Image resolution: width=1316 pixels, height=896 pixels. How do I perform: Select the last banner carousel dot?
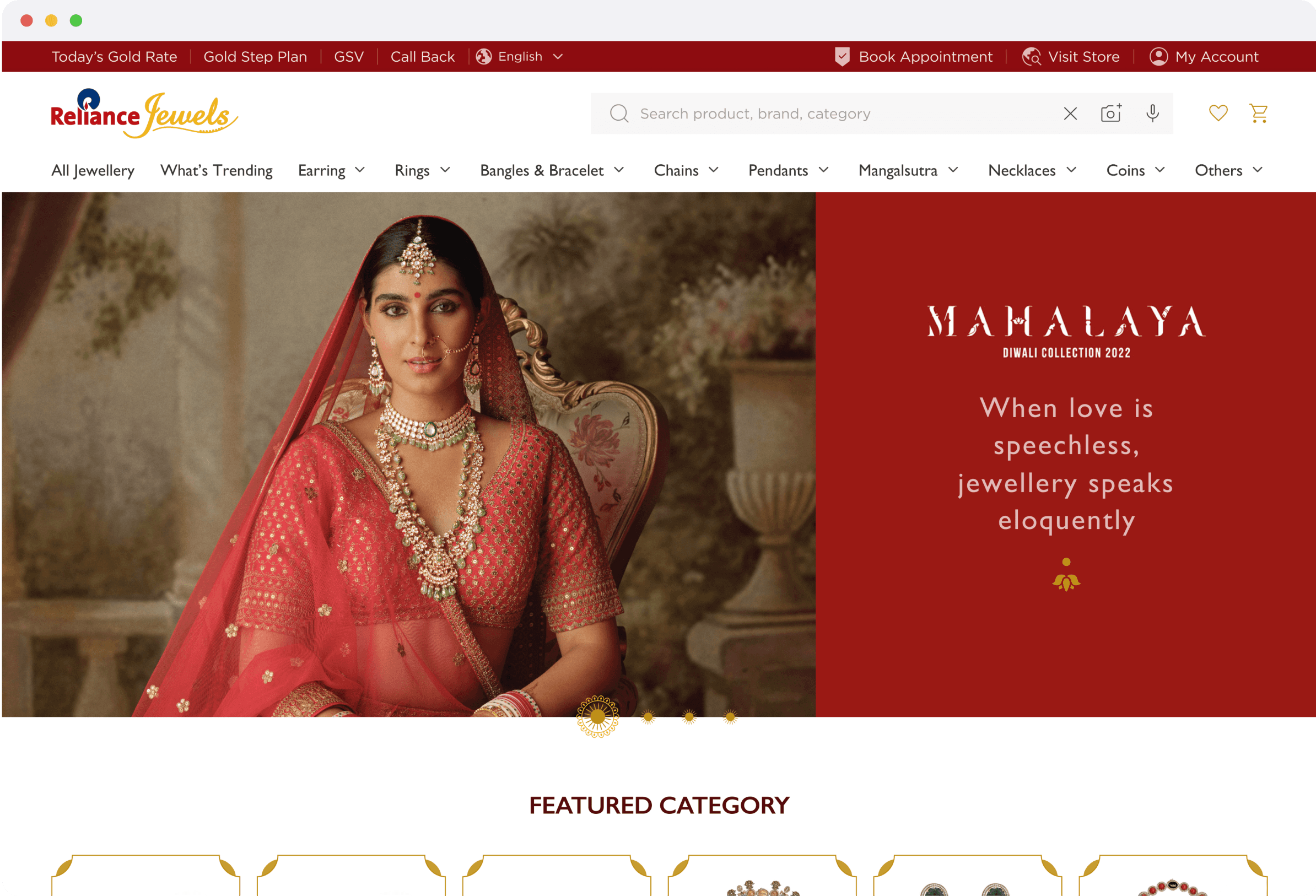pos(730,717)
